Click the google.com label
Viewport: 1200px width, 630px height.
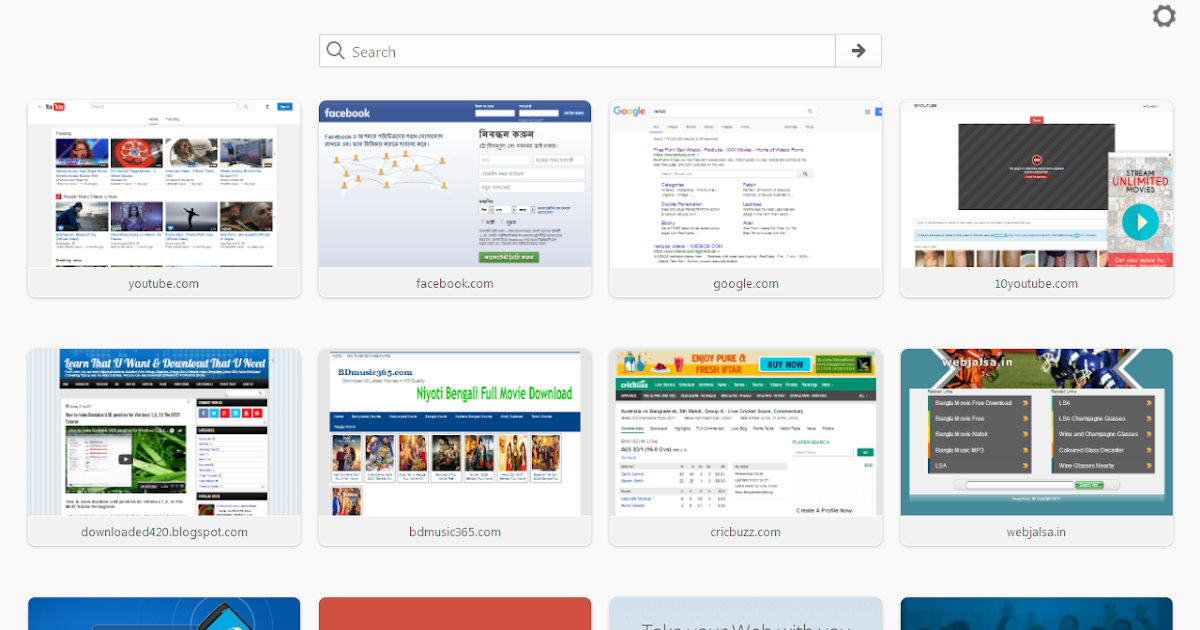746,283
